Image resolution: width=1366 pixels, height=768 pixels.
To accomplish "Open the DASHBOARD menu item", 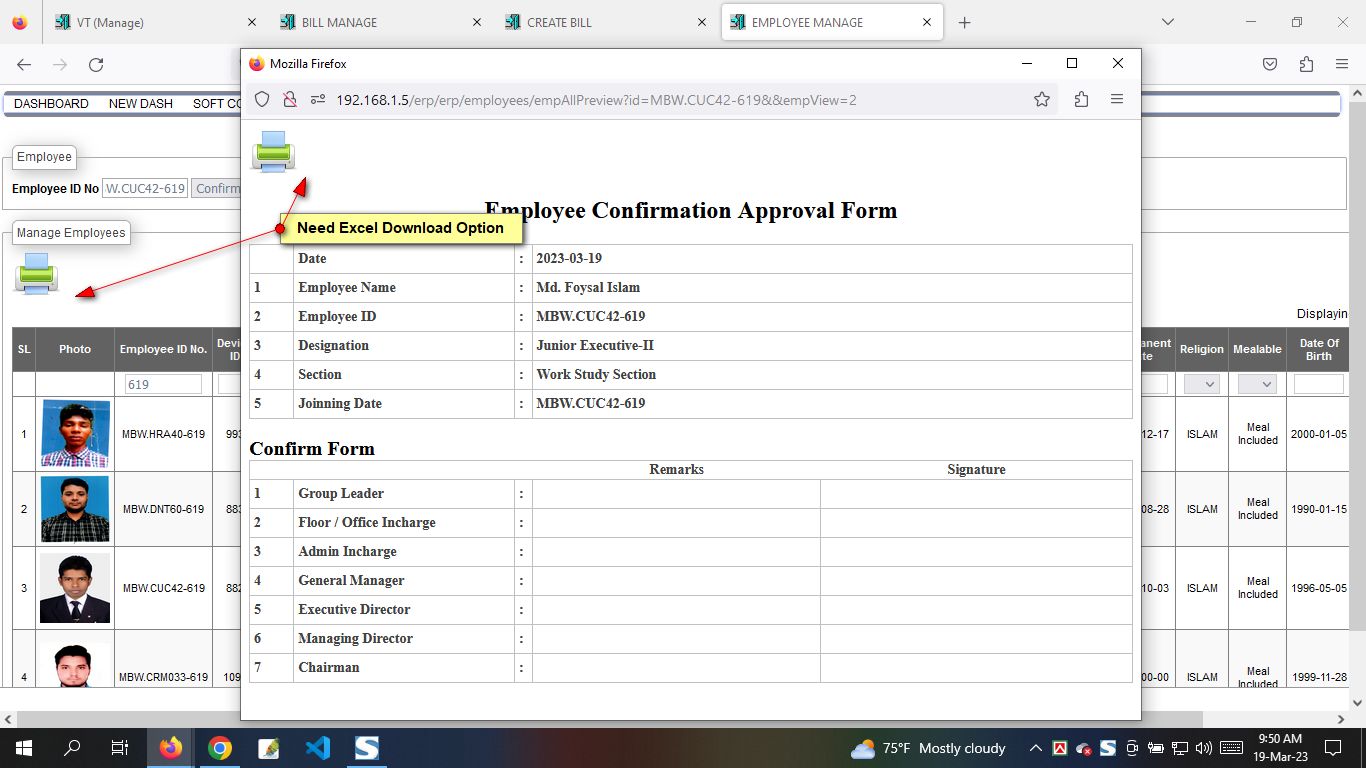I will pos(51,104).
